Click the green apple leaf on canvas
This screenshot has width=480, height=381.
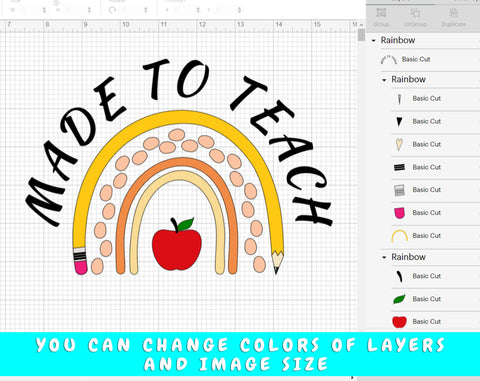point(185,224)
